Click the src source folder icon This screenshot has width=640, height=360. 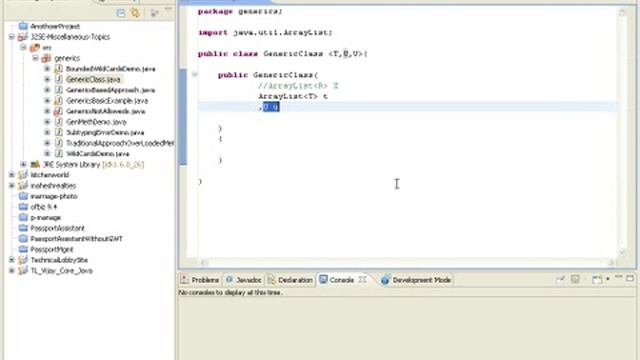click(x=35, y=47)
